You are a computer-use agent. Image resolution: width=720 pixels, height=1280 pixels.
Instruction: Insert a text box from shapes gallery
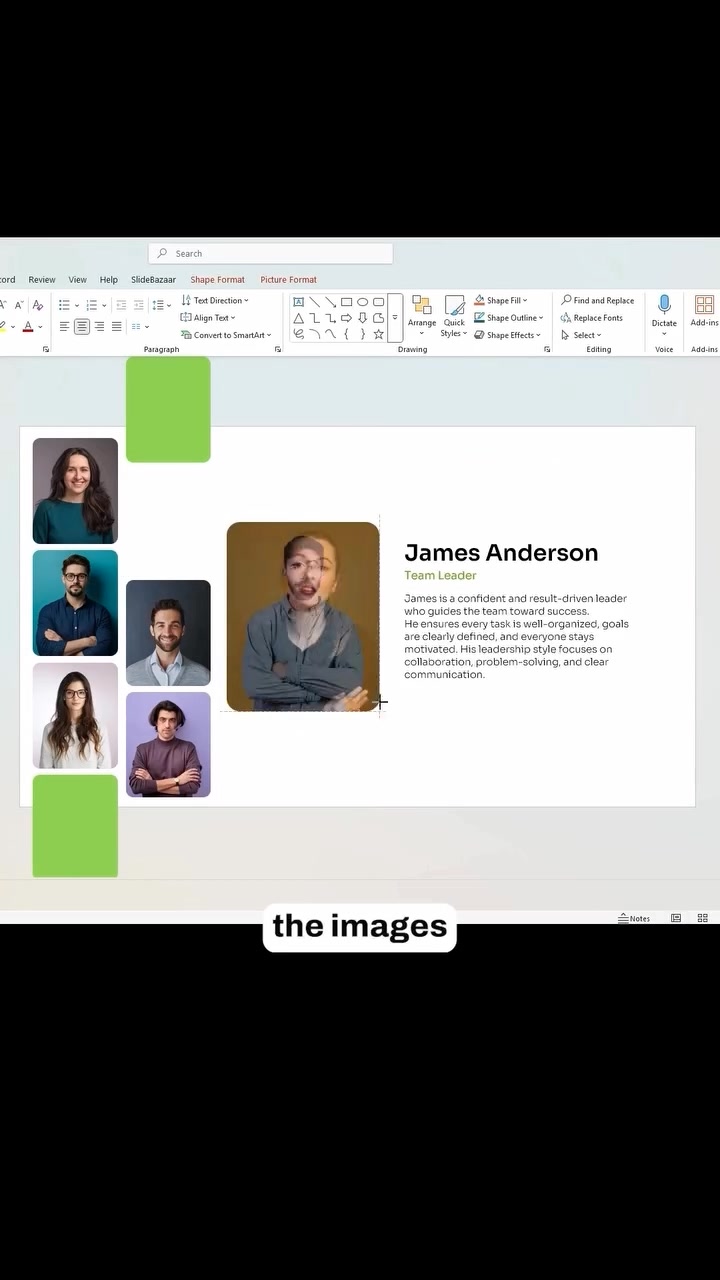(x=298, y=302)
